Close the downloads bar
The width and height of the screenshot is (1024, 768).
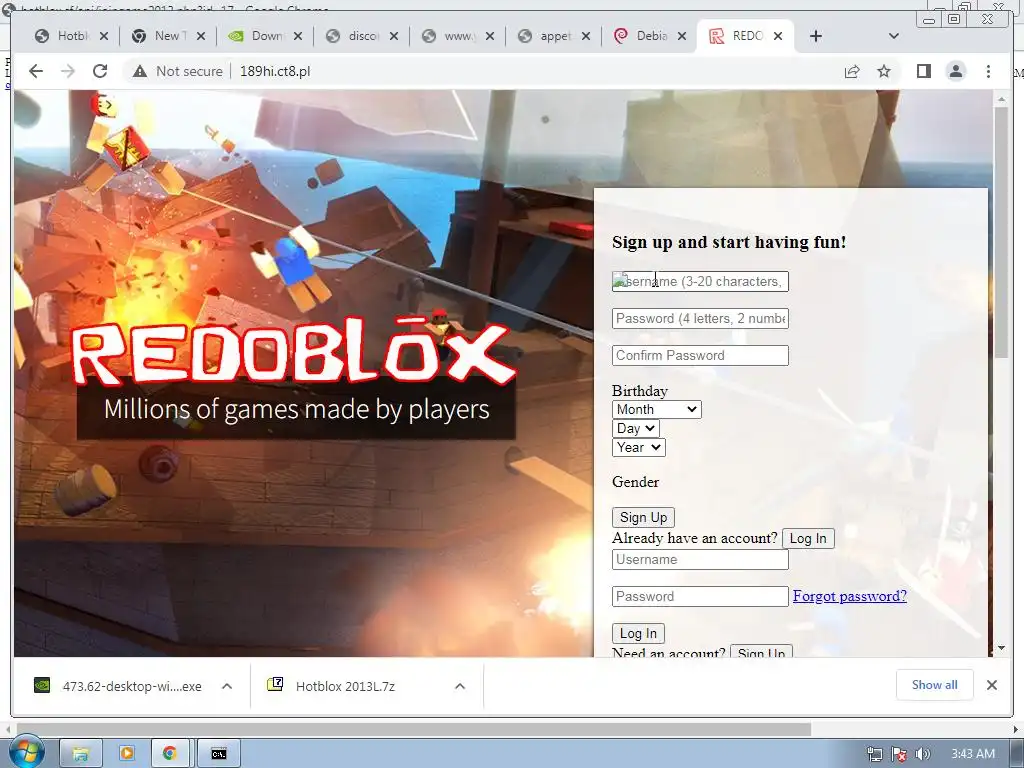click(x=991, y=684)
